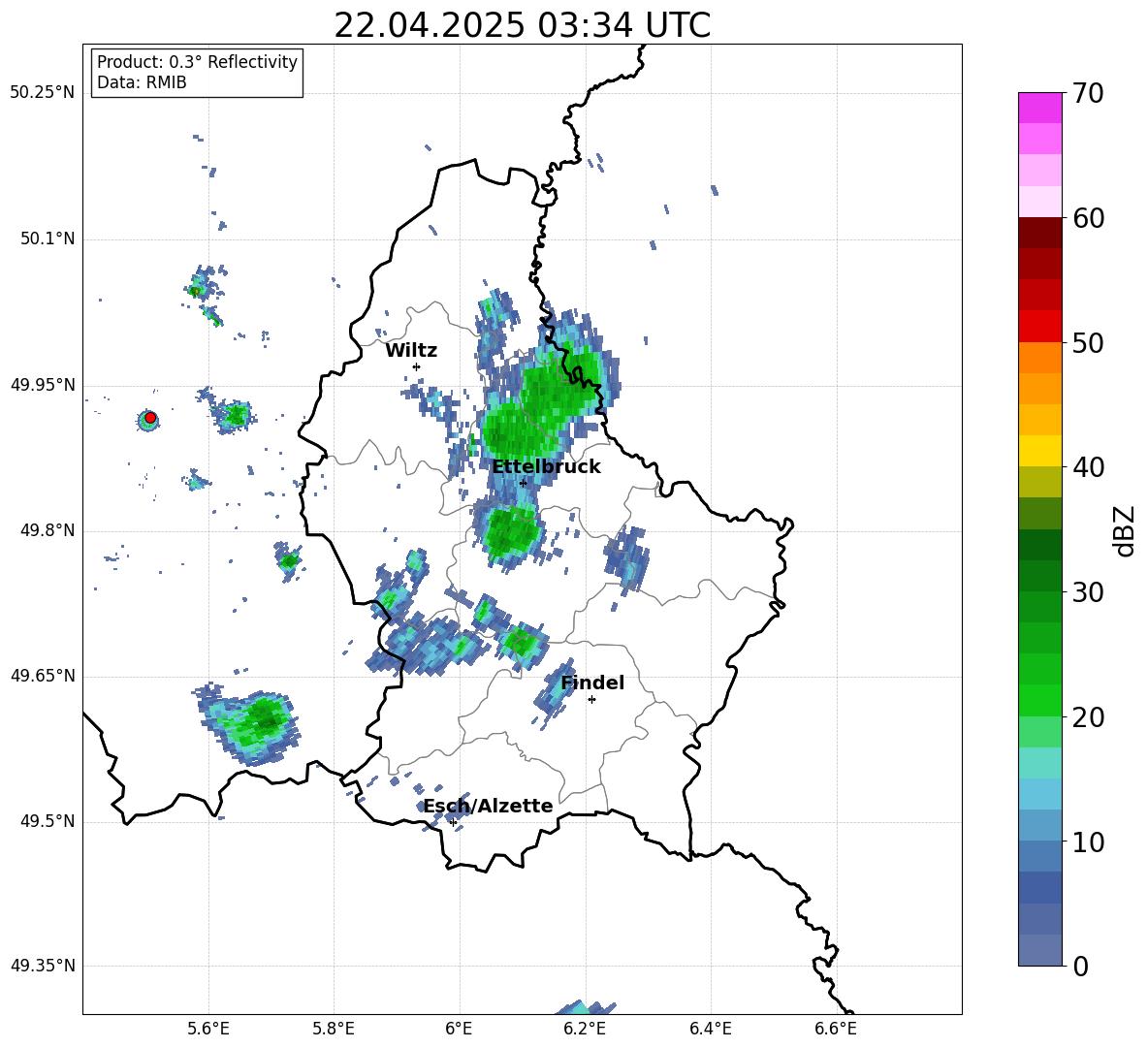This screenshot has height=1048, width=1148.
Task: Click the colorbar value 40
Action: tap(1089, 467)
